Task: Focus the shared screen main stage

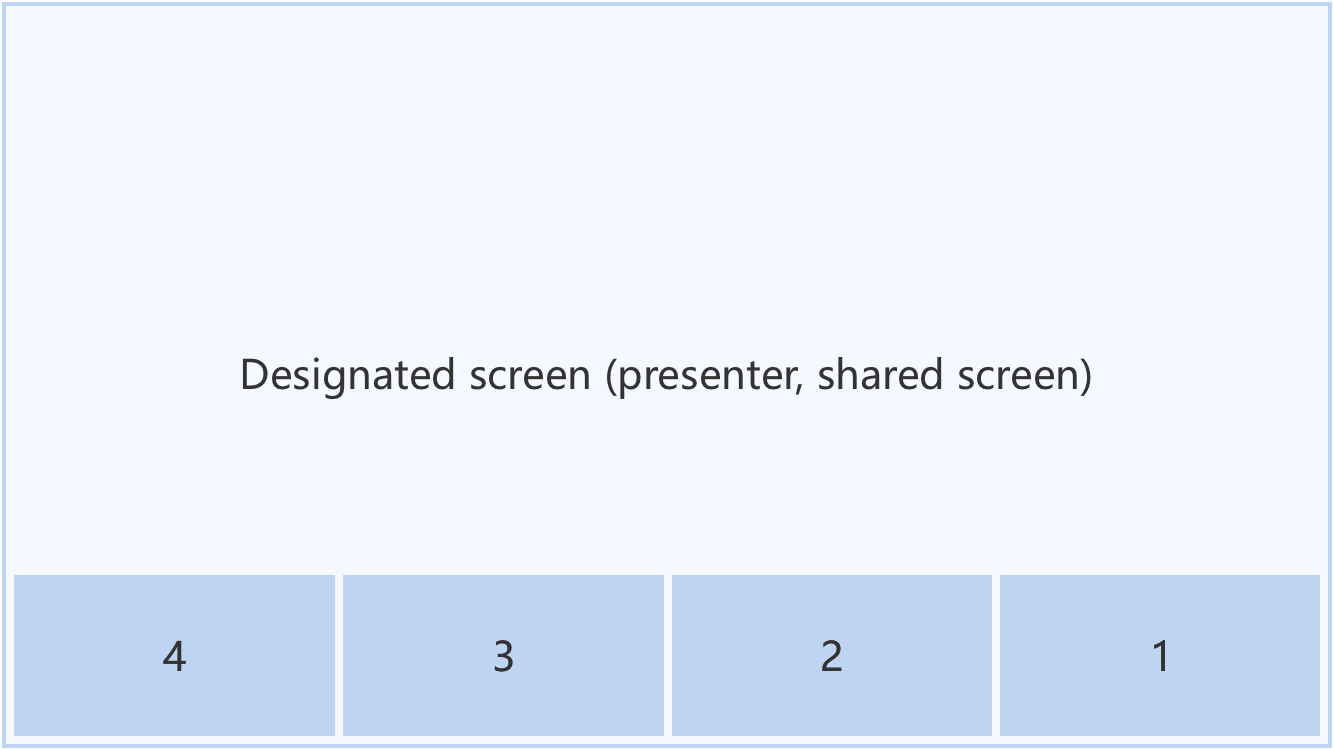Action: pyautogui.click(x=666, y=250)
